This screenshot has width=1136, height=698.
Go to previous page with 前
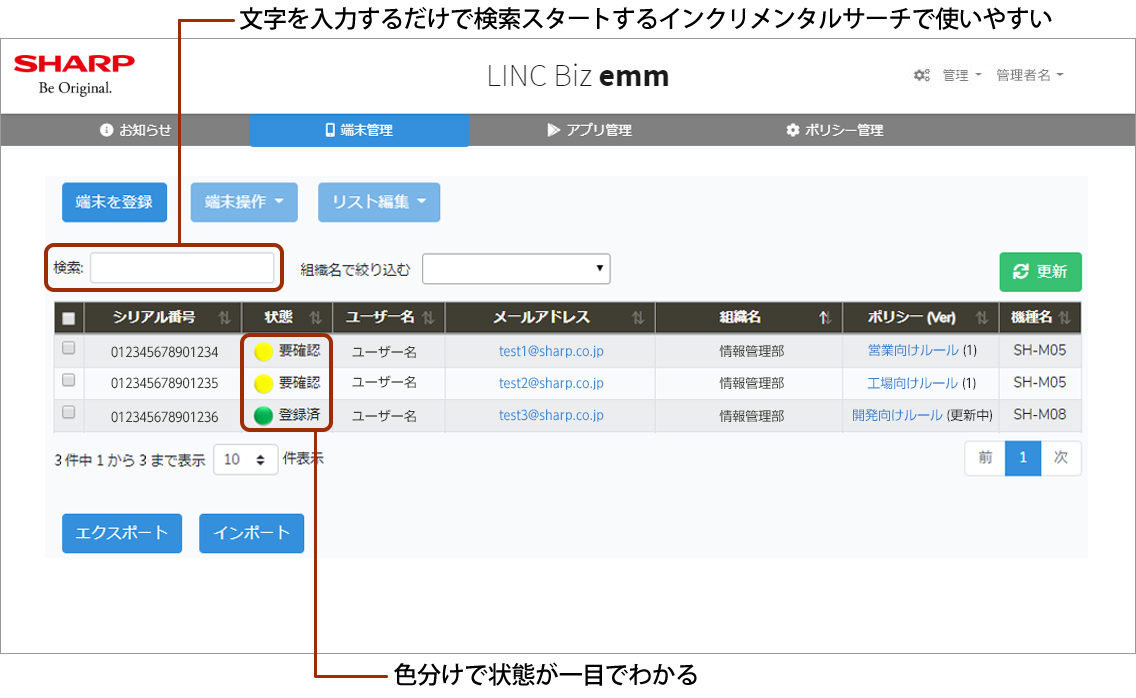click(985, 457)
